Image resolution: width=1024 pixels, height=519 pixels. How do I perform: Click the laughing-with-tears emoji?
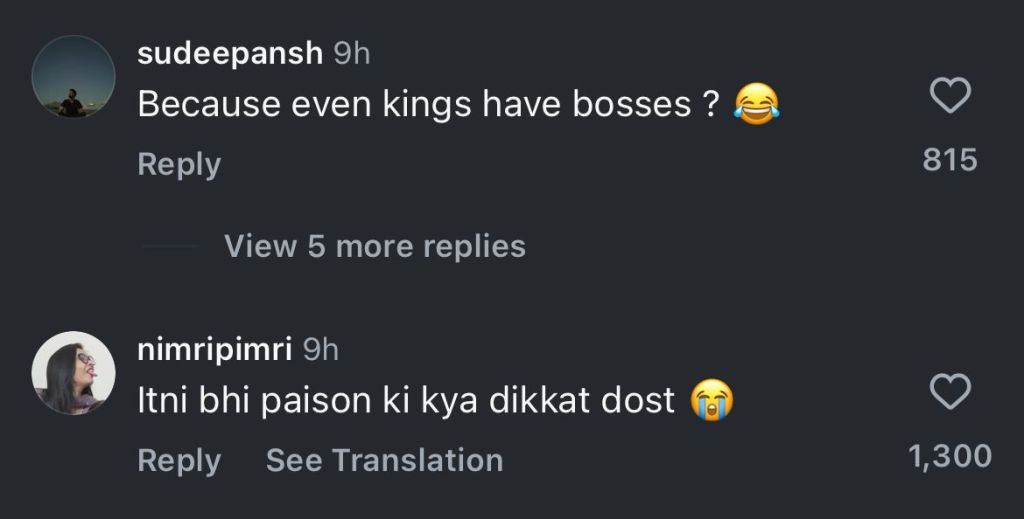click(757, 106)
